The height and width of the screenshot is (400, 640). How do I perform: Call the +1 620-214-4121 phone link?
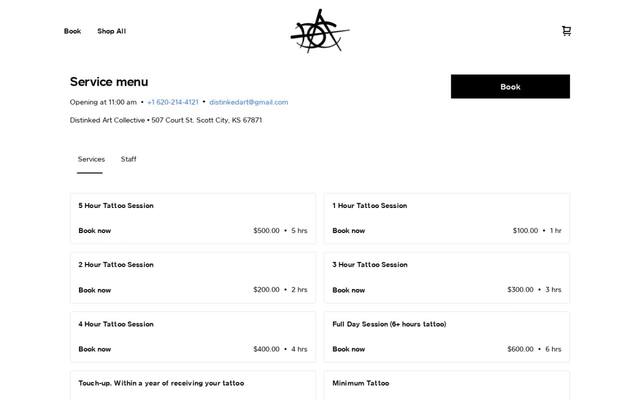tap(173, 102)
